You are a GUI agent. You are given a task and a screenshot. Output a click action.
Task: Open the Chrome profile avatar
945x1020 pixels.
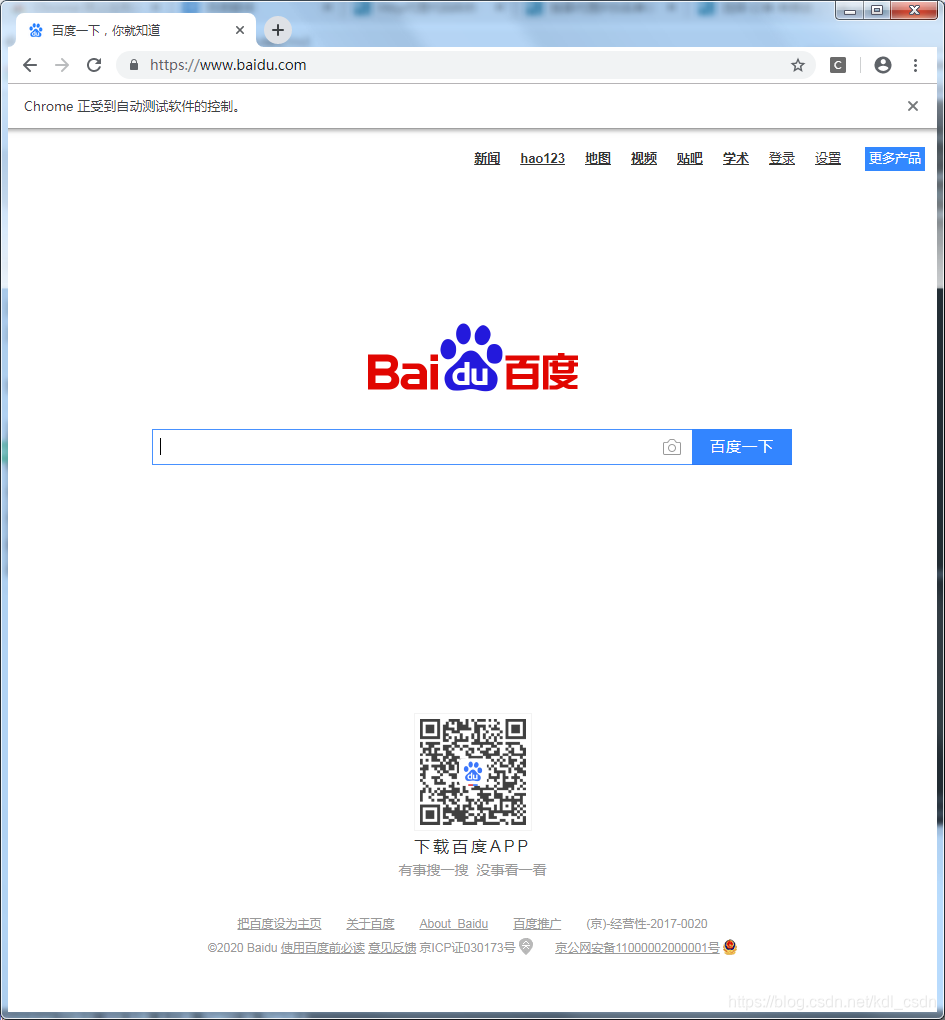[883, 65]
